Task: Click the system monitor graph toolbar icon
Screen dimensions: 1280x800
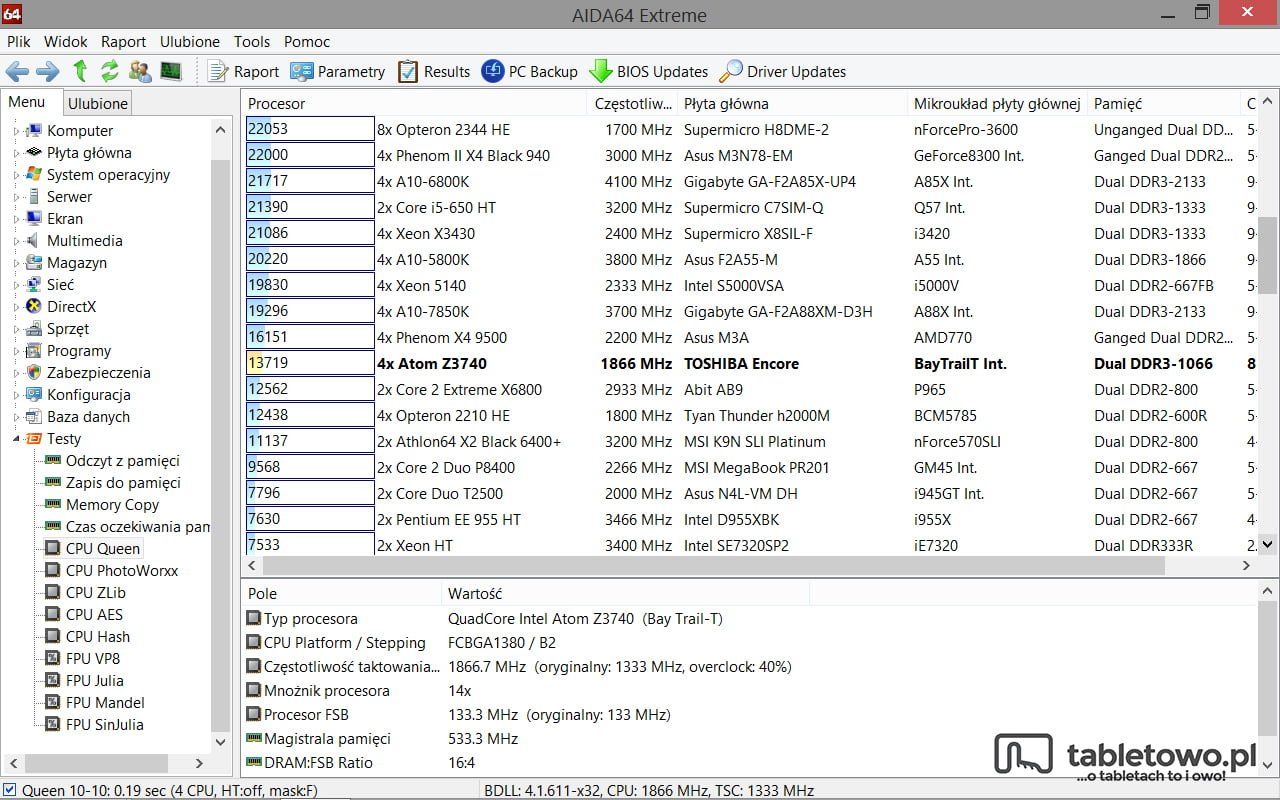Action: tap(171, 71)
